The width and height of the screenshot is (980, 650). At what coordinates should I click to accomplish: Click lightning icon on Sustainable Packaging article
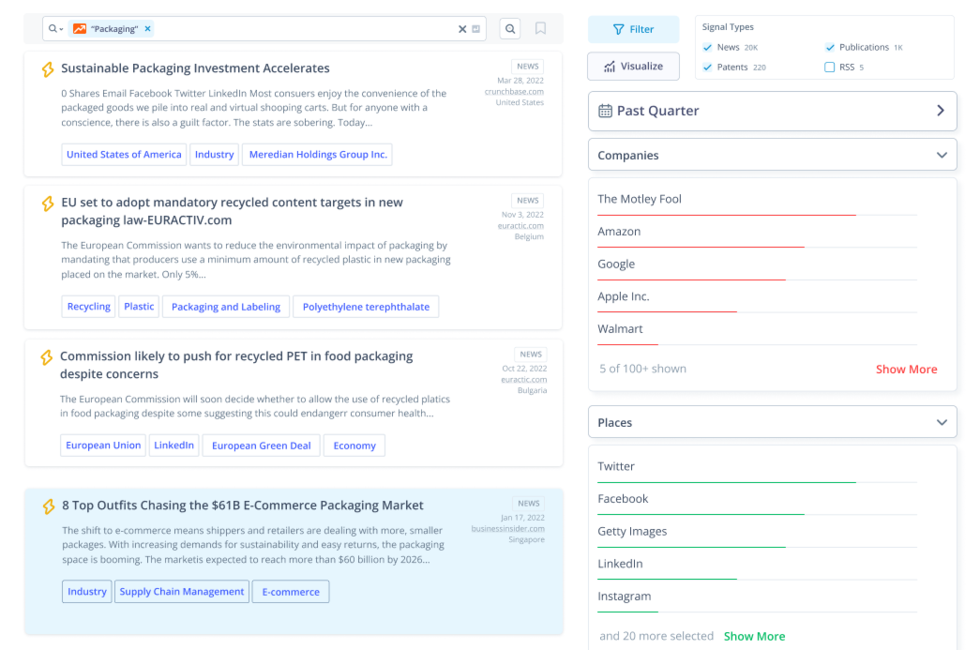point(47,69)
